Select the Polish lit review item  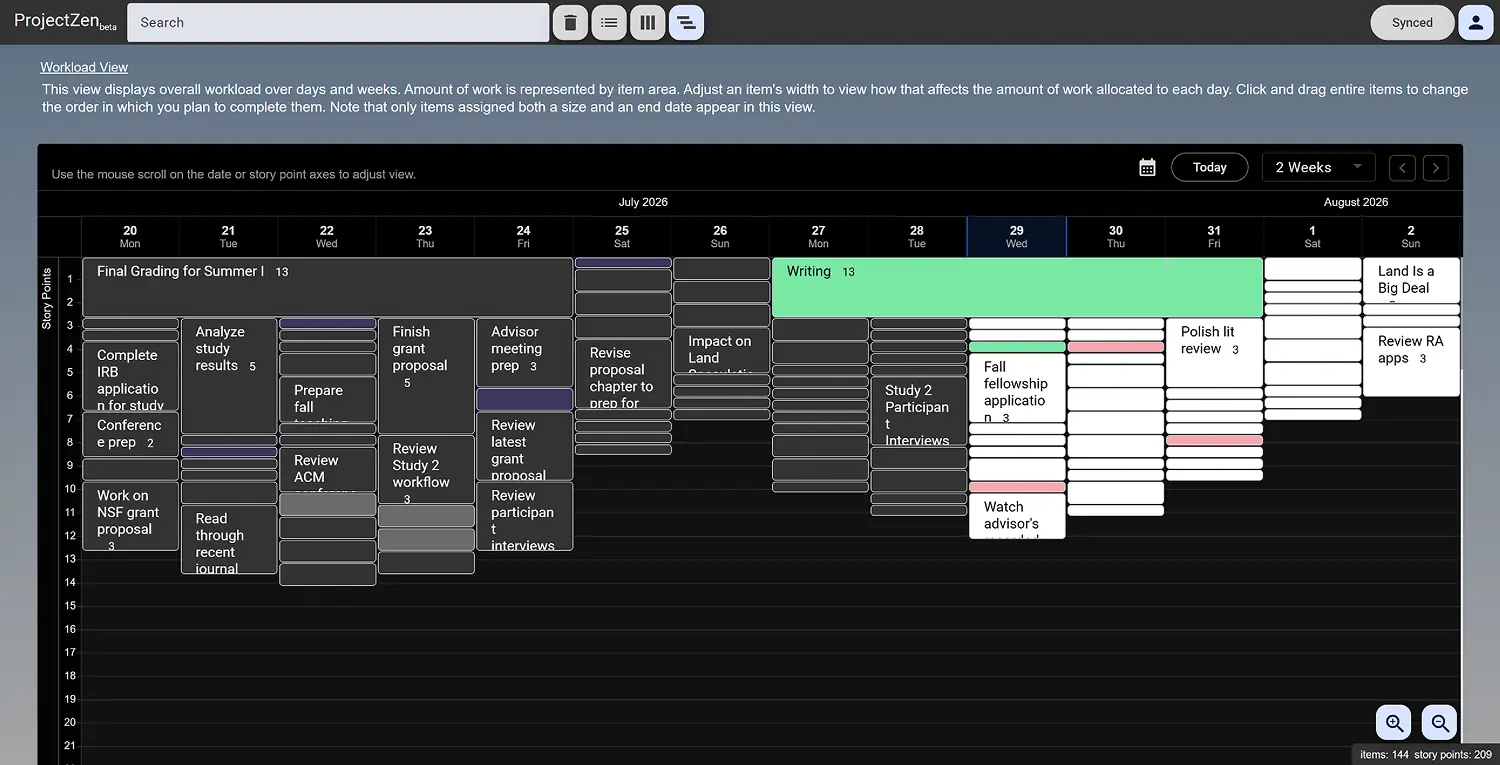pyautogui.click(x=1214, y=353)
